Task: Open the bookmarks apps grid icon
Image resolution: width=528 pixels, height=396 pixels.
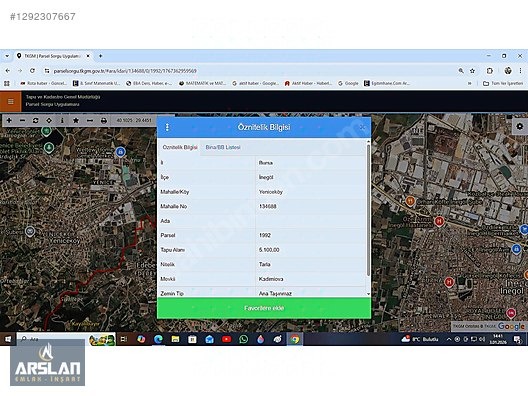Action: 7,83
